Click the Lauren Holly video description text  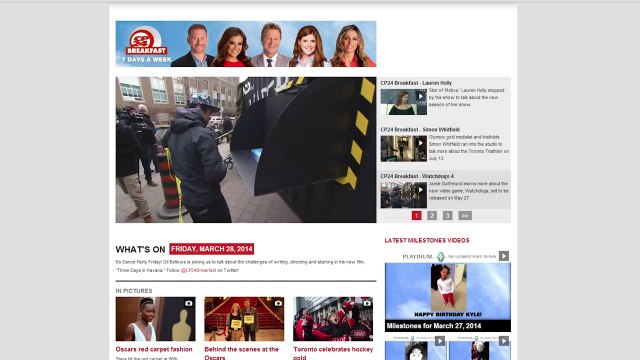pos(467,98)
